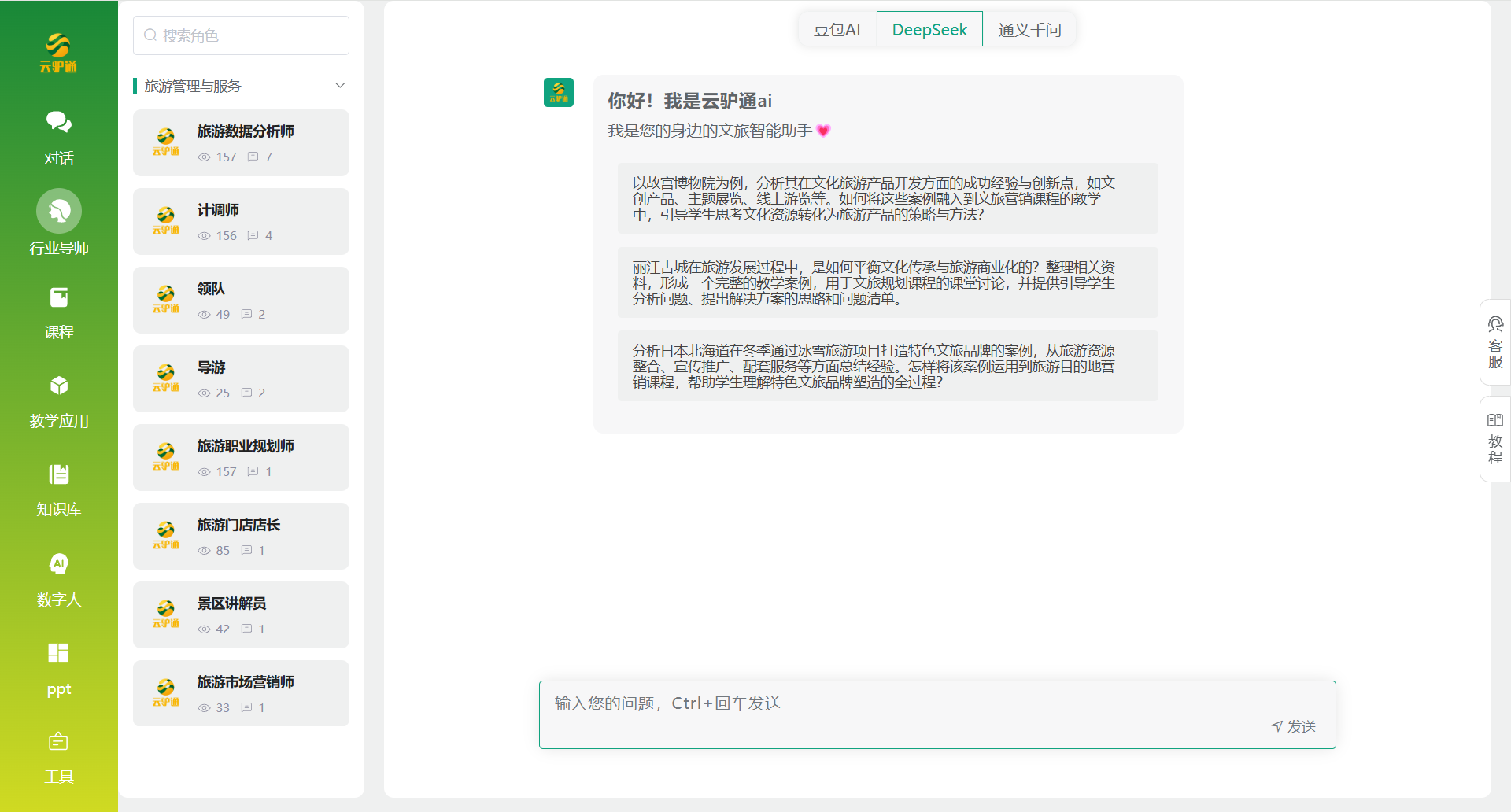Click the 云驴通 logo at top left
Image resolution: width=1511 pixels, height=812 pixels.
[58, 51]
